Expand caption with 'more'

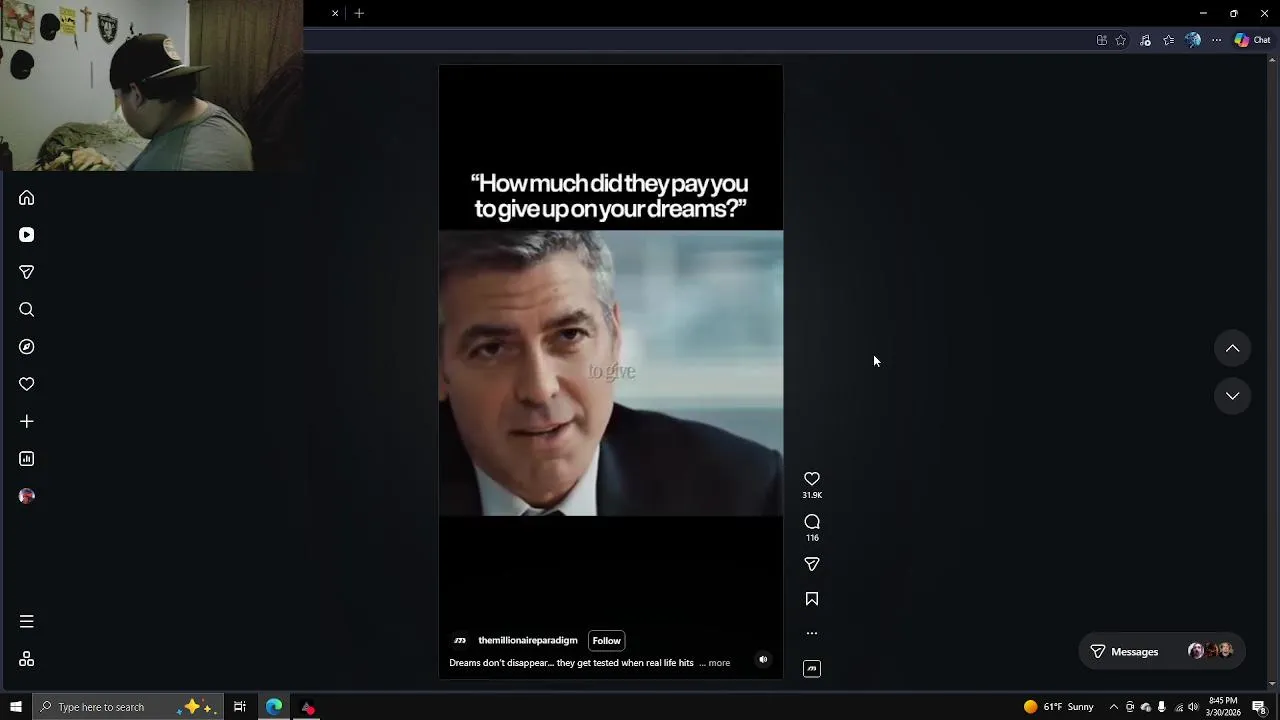click(x=719, y=663)
